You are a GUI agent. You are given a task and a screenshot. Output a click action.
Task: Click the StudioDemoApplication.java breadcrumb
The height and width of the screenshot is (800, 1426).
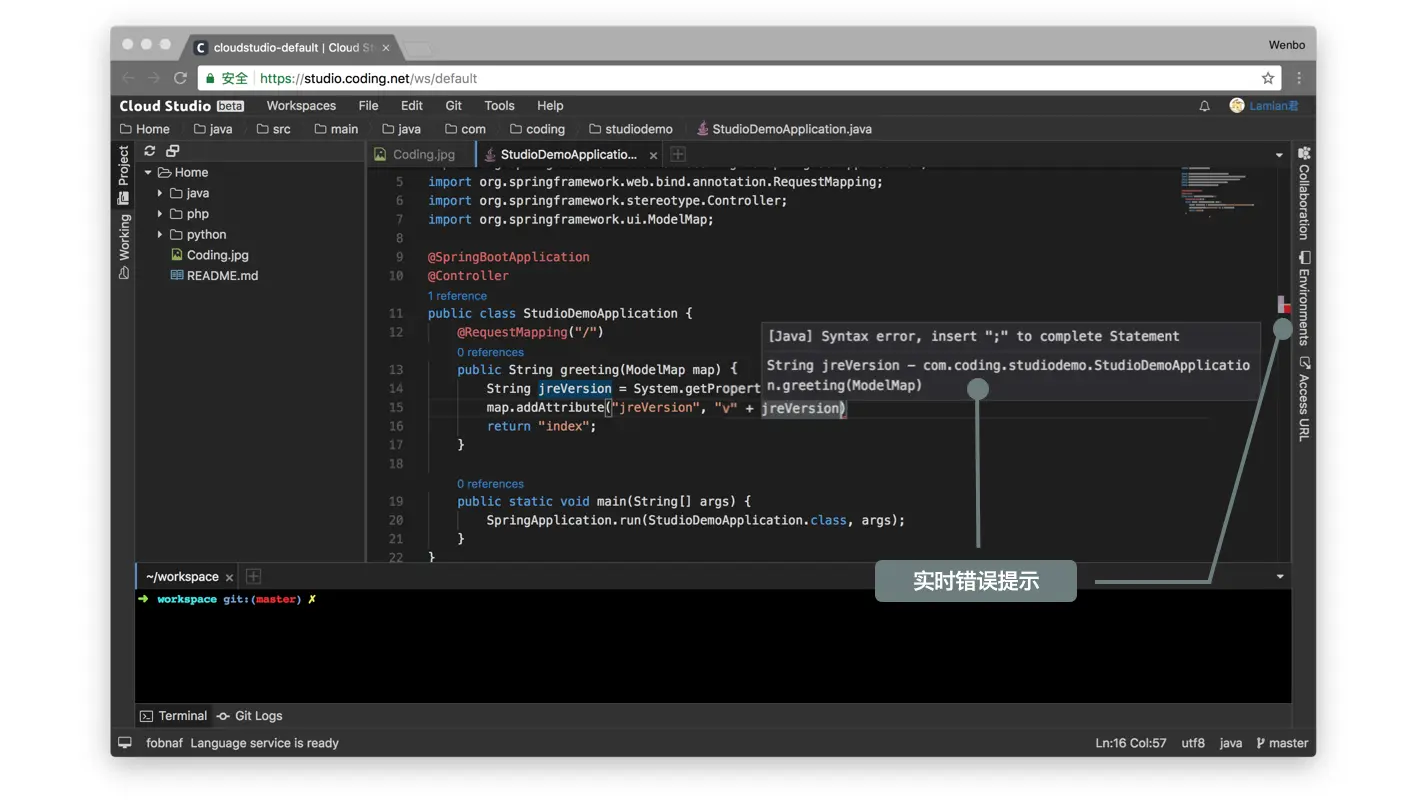click(x=784, y=129)
